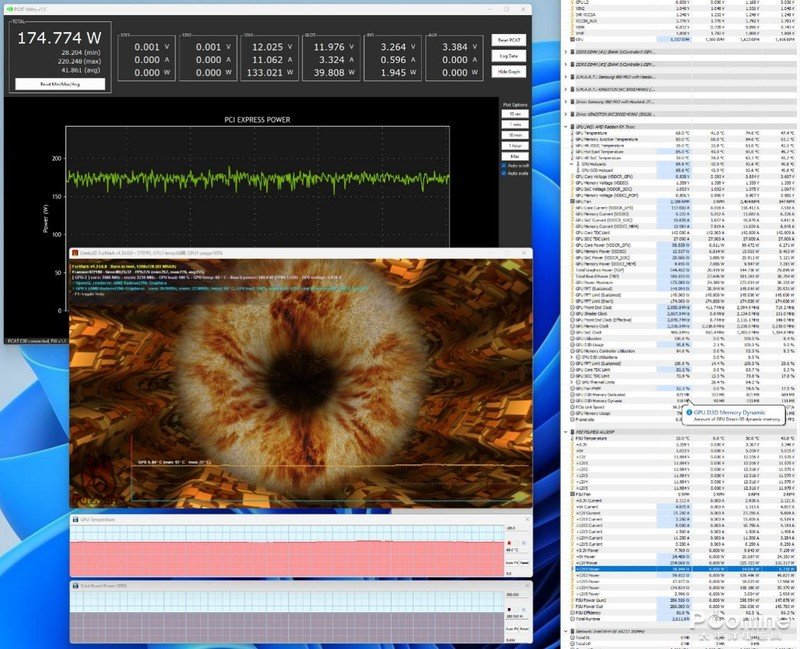
Task: Click the Reset PCAT button
Action: click(507, 39)
